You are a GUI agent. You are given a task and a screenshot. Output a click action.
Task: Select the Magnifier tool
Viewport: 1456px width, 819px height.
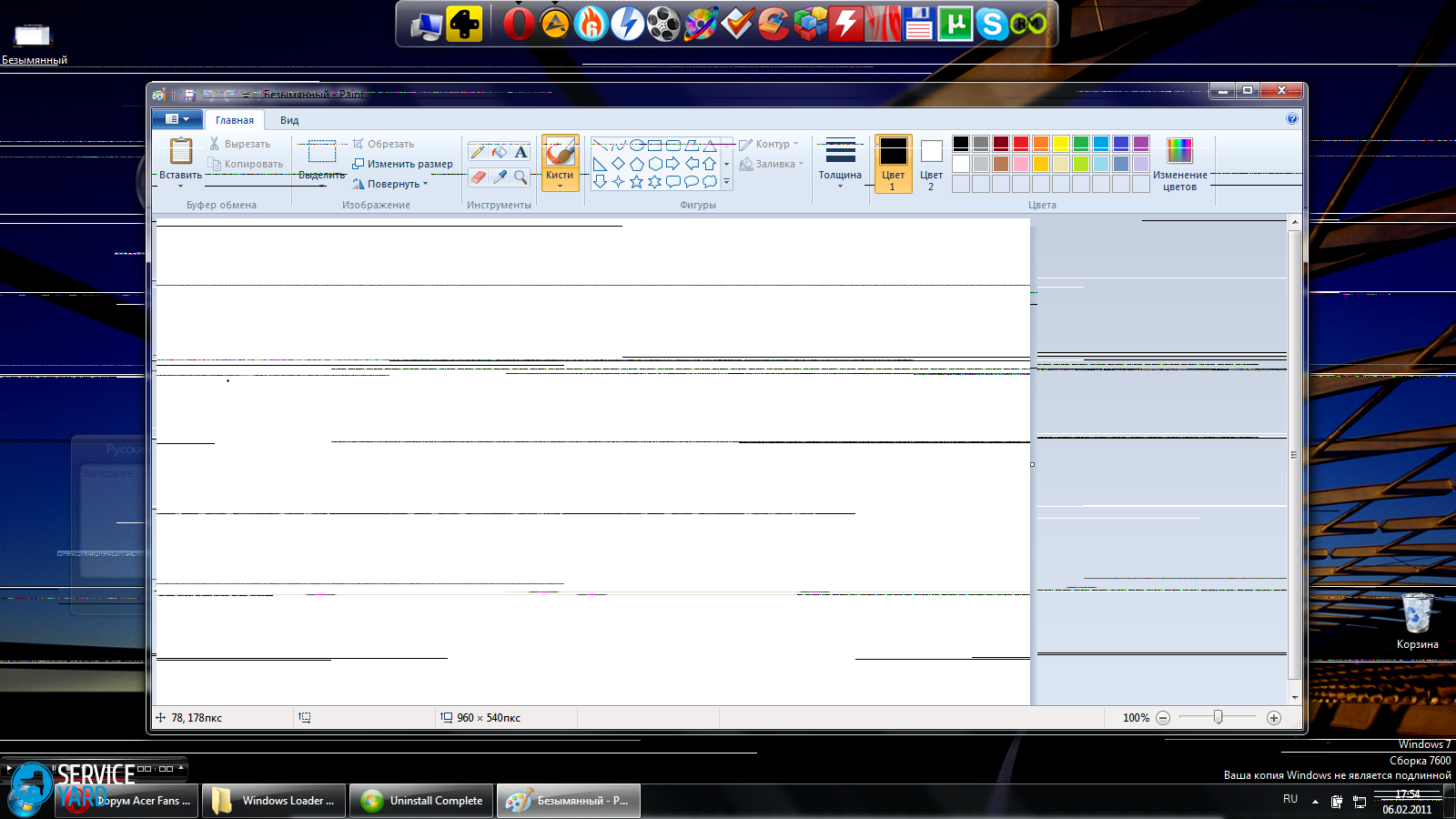(x=521, y=177)
